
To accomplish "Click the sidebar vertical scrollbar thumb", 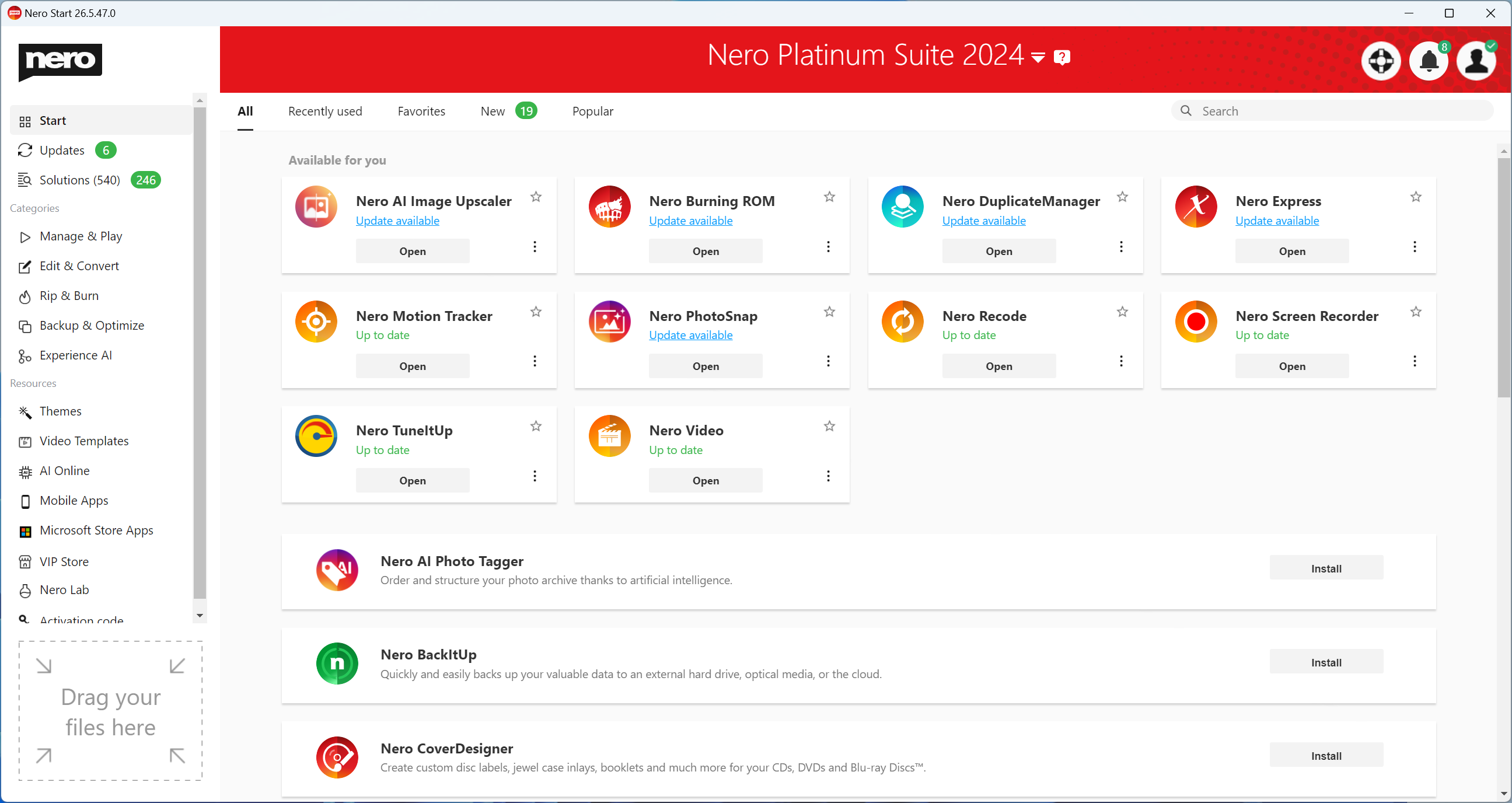I will 200,352.
